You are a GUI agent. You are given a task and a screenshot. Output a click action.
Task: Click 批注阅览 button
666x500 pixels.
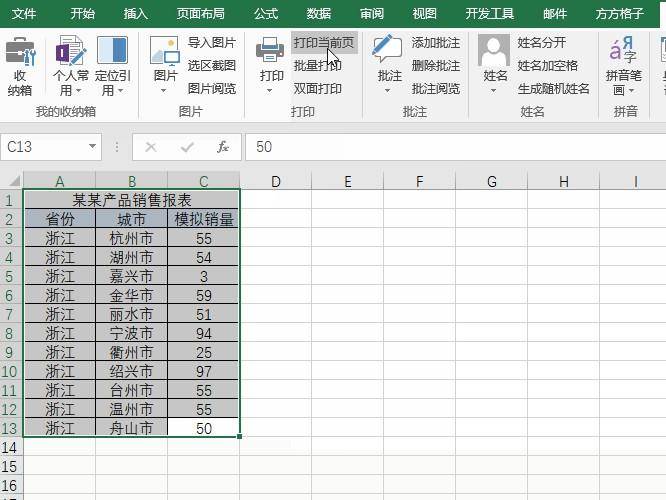[436, 88]
